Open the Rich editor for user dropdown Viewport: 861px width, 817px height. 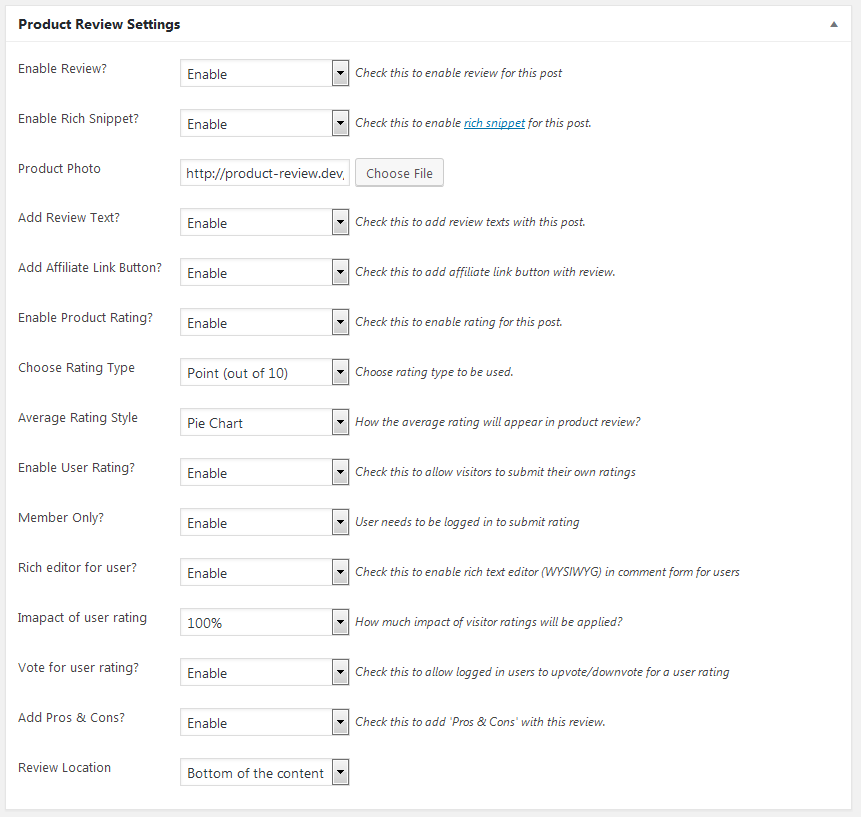click(x=264, y=573)
